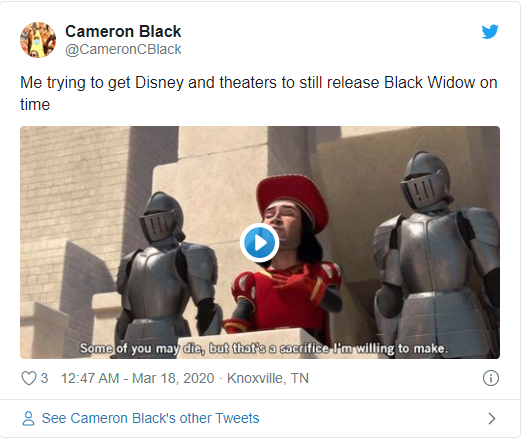Click Lord Farquaad's red hat in the video

292,200
